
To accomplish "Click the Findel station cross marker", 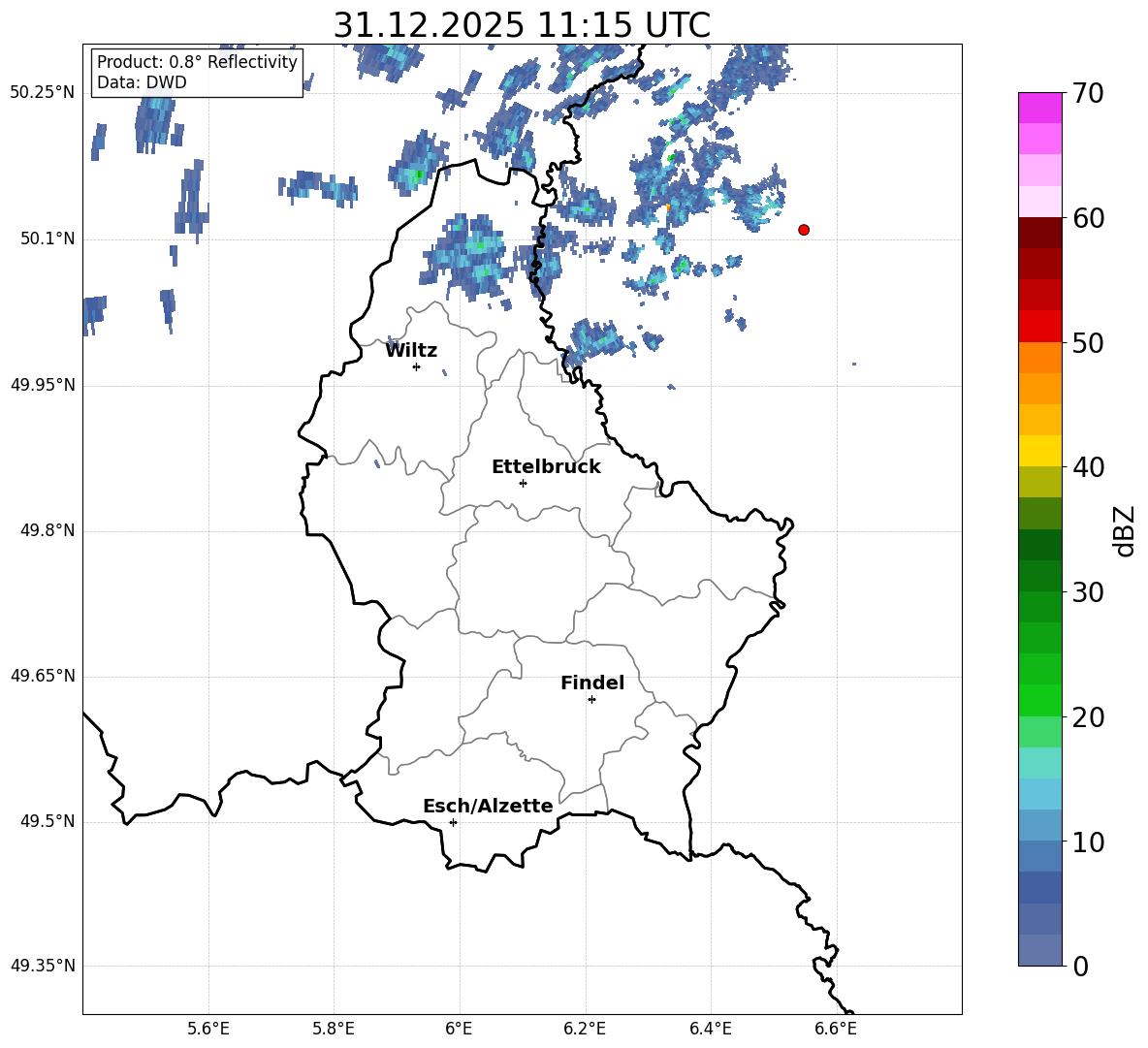I will pyautogui.click(x=591, y=700).
